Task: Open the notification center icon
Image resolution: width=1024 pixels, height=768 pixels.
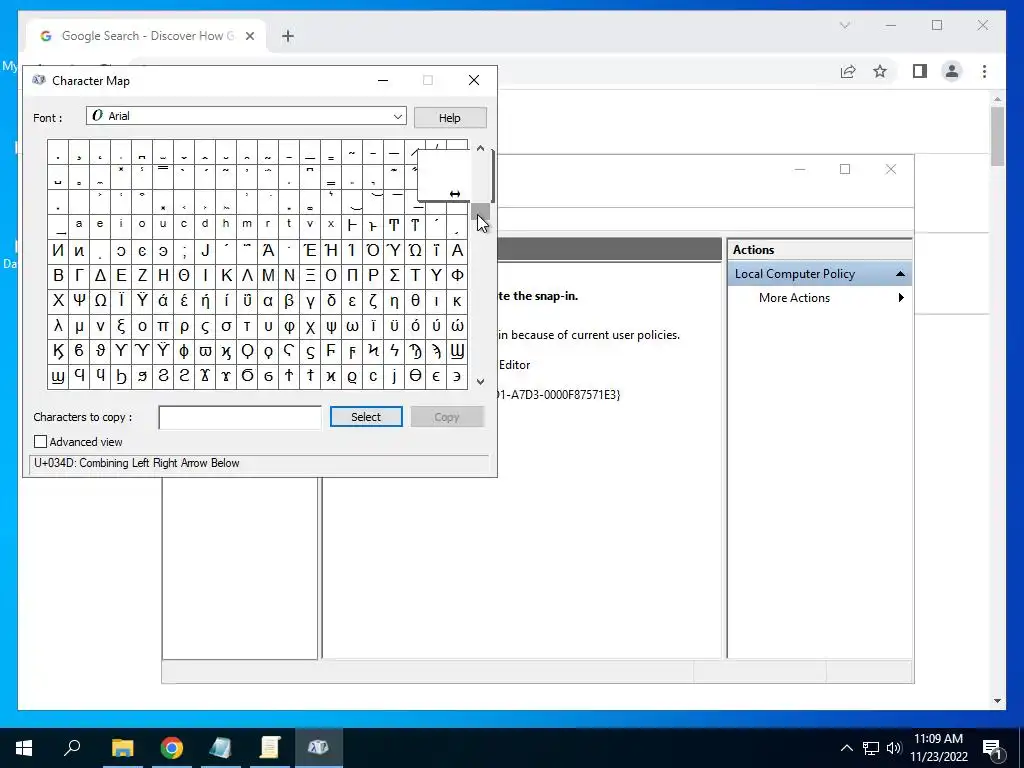Action: [992, 748]
